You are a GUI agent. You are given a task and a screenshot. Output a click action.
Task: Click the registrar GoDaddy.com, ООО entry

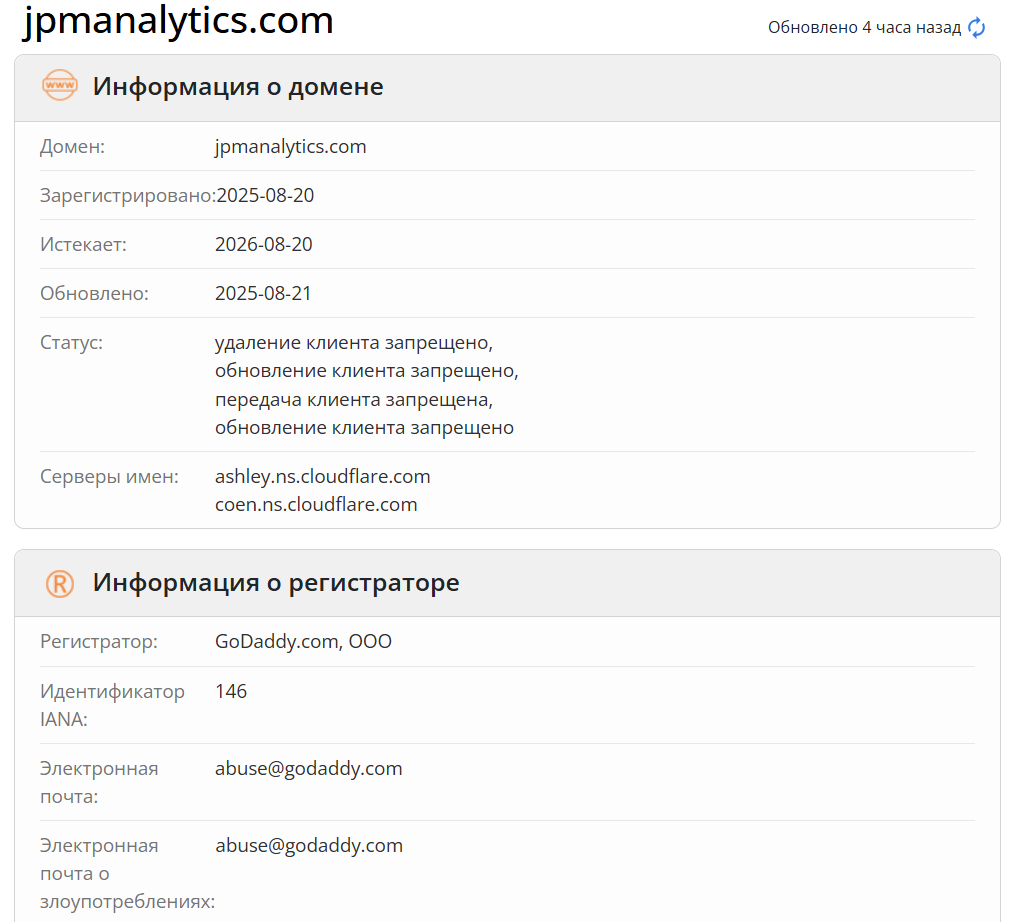303,641
